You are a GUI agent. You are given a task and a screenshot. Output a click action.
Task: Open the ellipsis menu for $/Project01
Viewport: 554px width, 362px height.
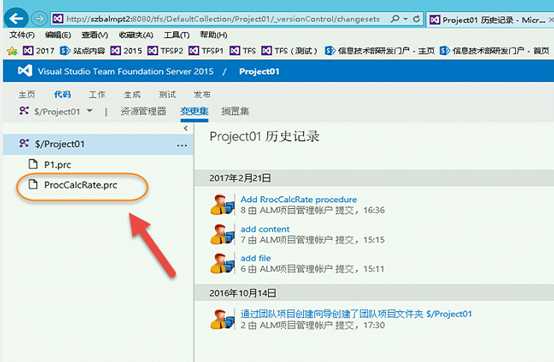[x=182, y=146]
